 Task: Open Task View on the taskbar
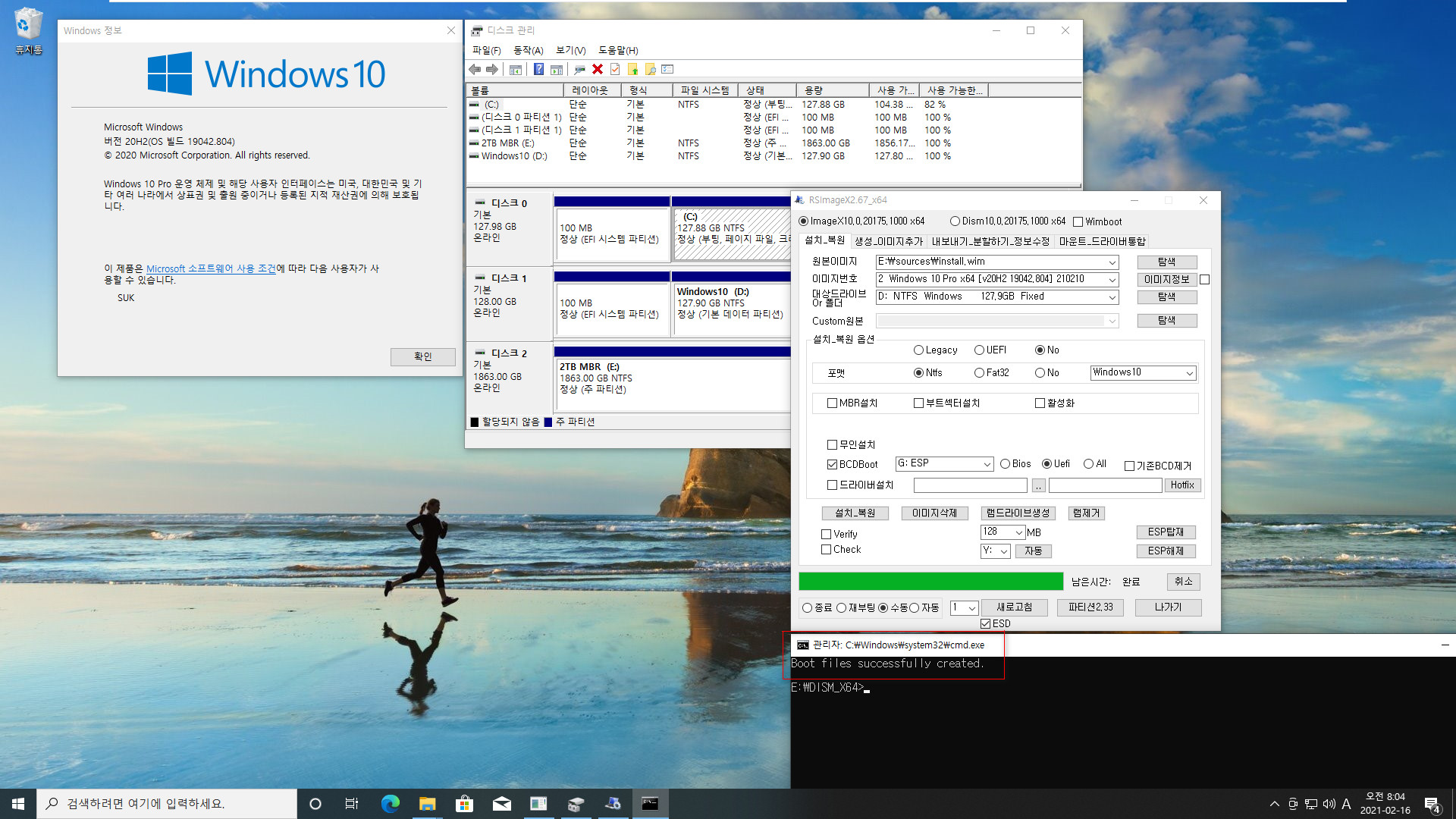pyautogui.click(x=352, y=804)
